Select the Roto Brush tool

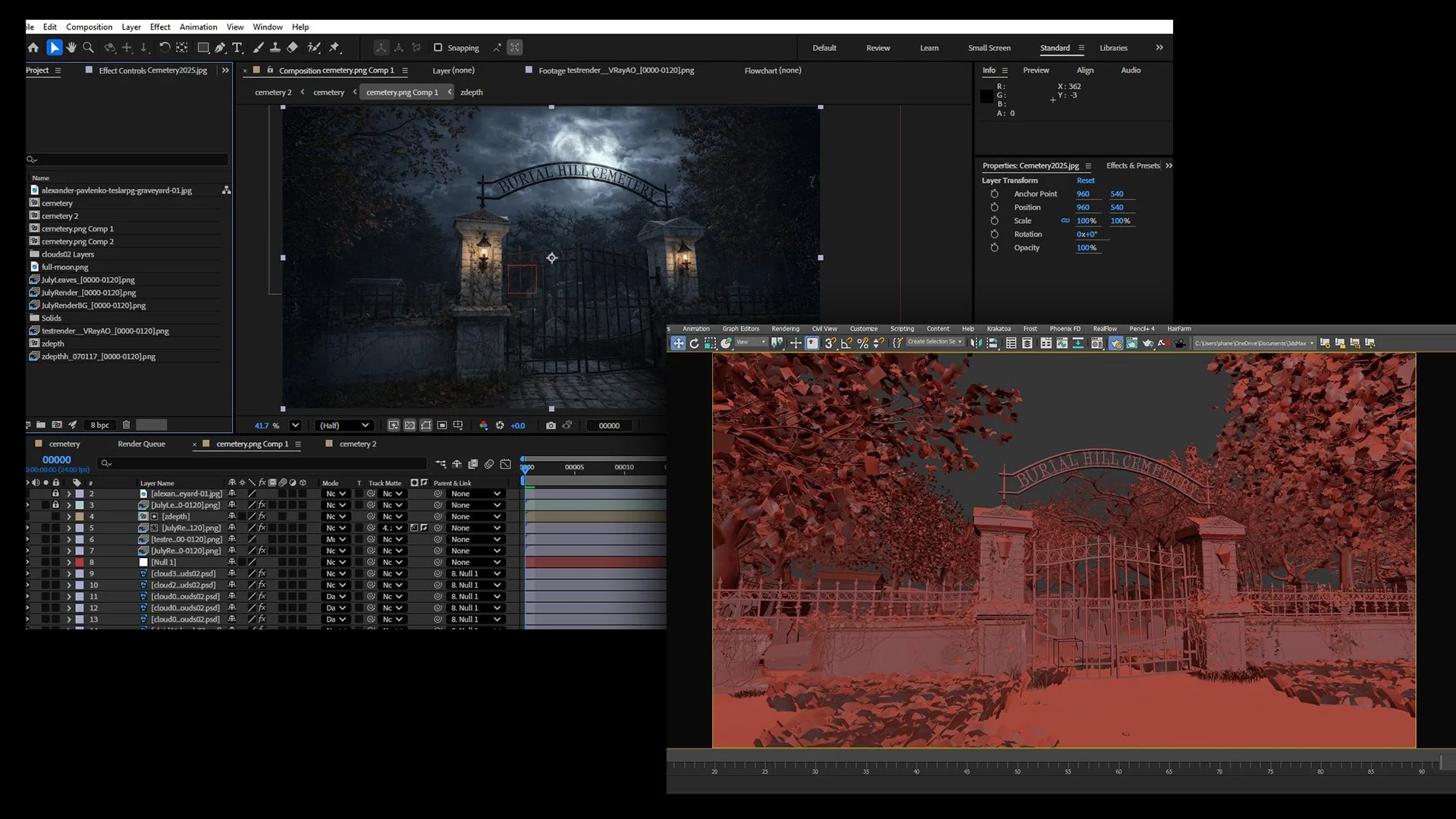point(313,47)
